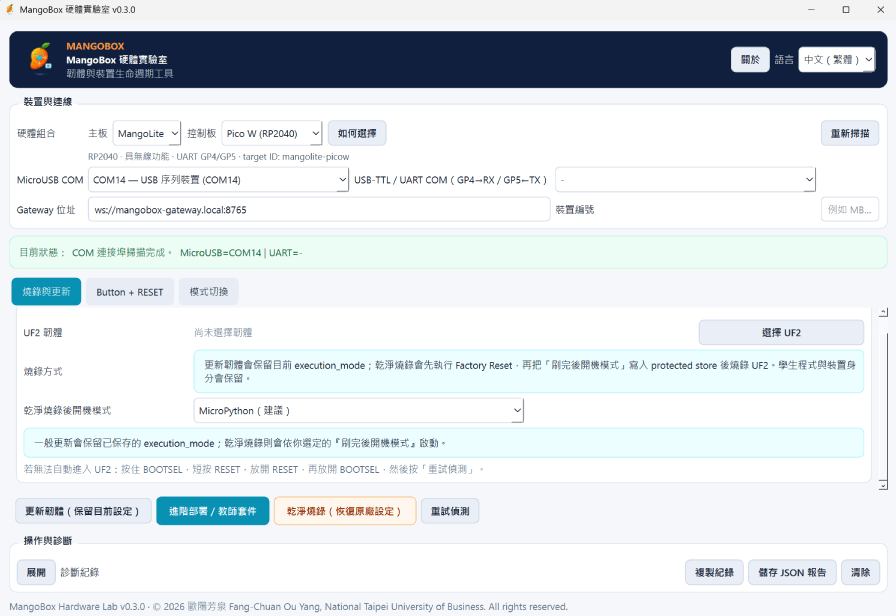Switch to the 燒錄與更新 tab

click(46, 292)
